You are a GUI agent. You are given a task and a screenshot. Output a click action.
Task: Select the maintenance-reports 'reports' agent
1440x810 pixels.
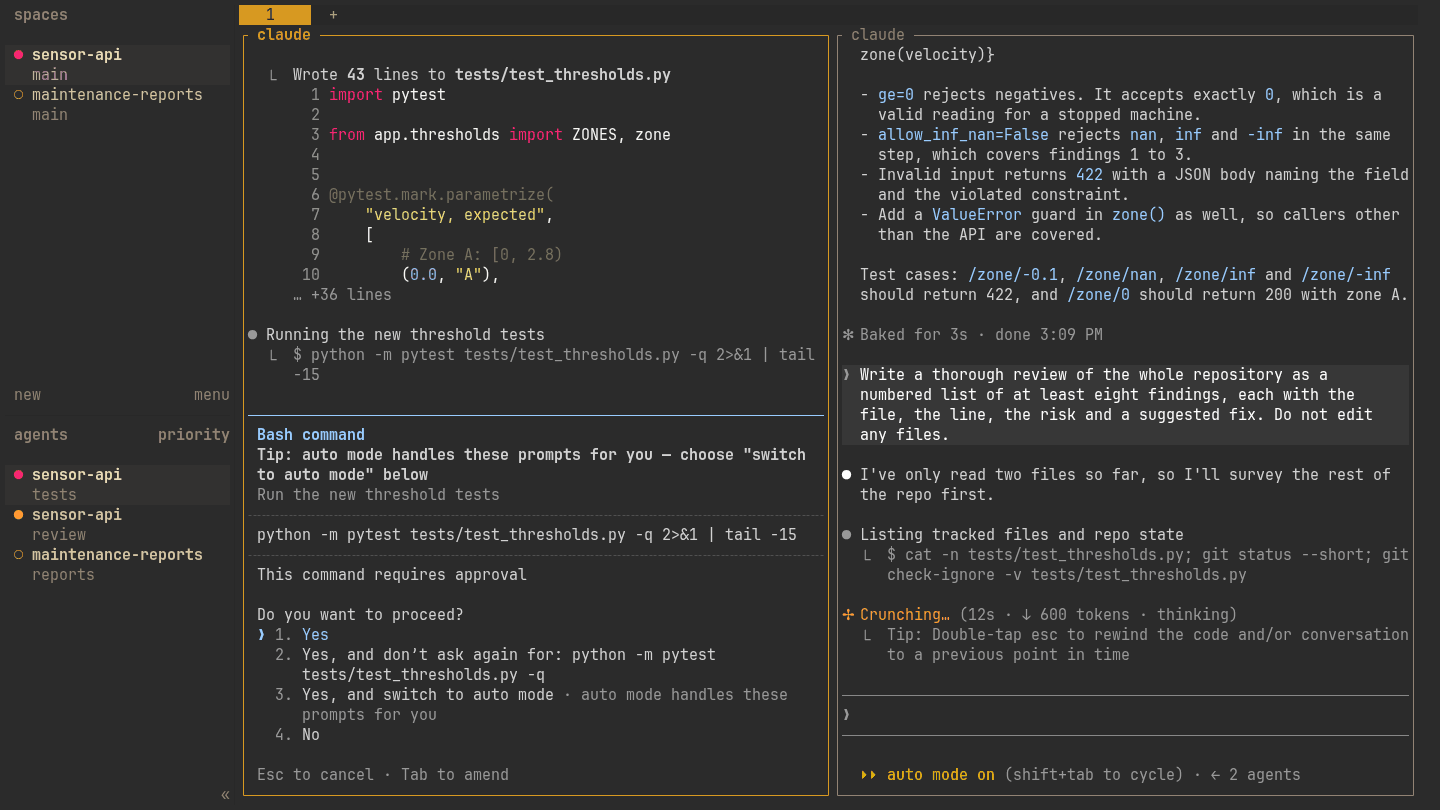click(x=118, y=565)
